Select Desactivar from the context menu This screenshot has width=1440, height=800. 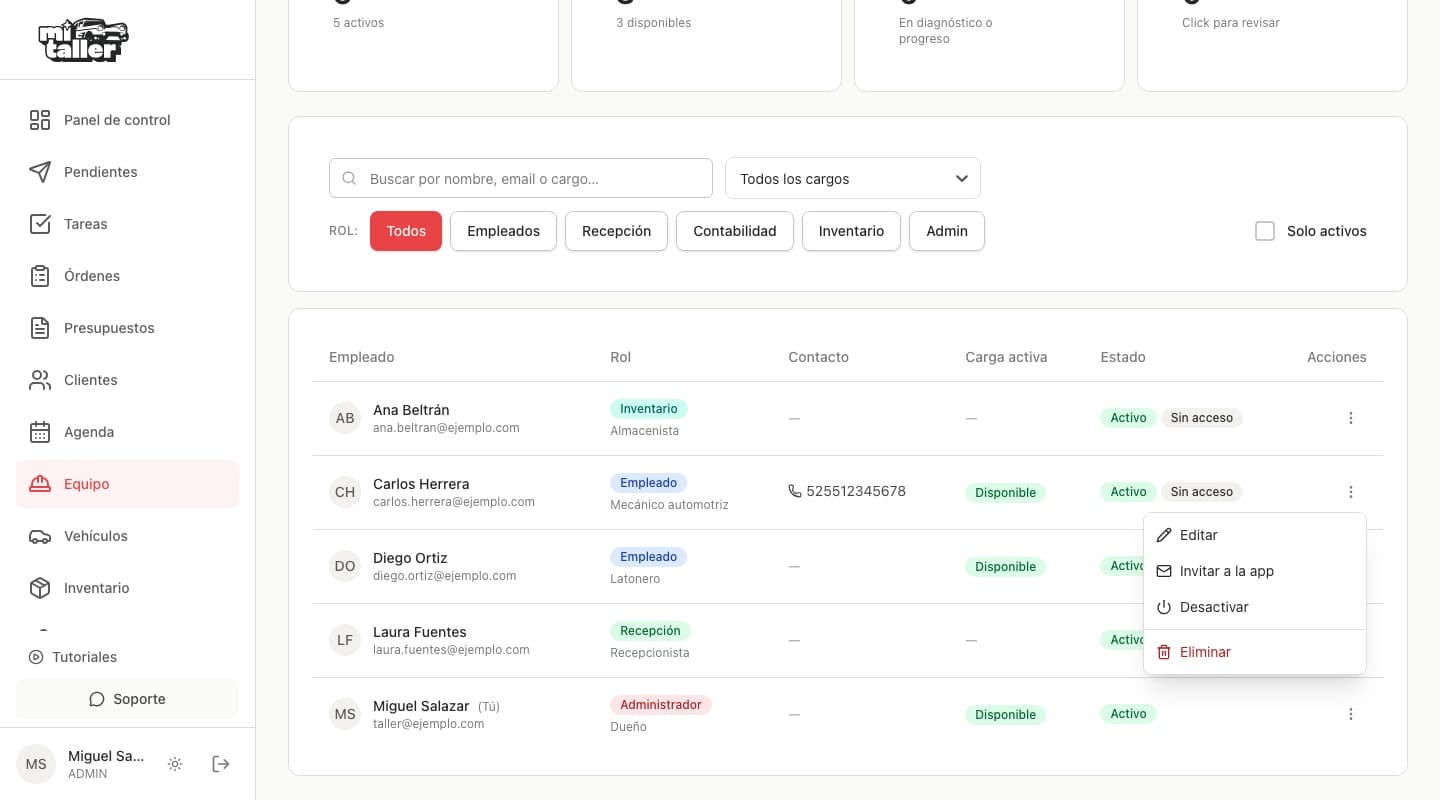[x=1254, y=607]
